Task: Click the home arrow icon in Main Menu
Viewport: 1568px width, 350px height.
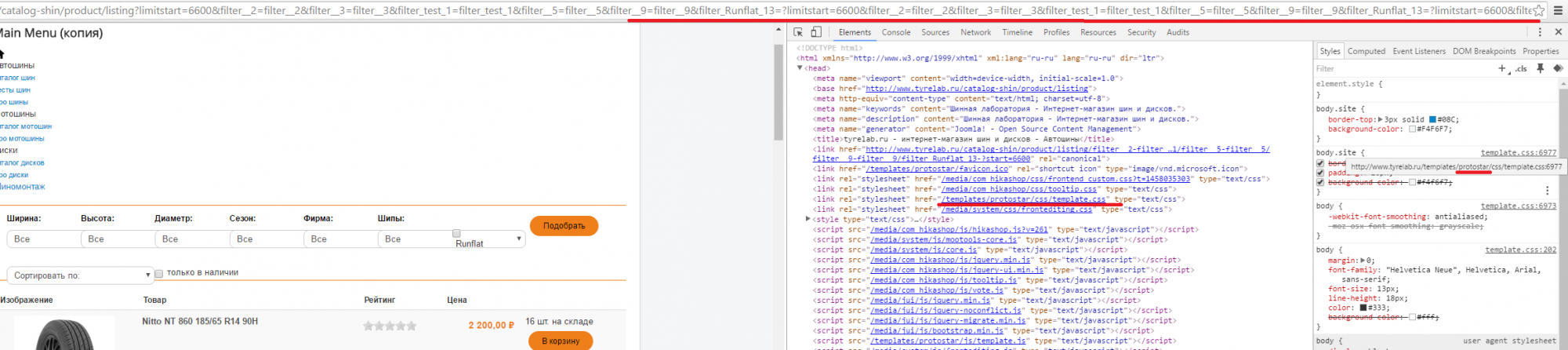Action: click(x=2, y=54)
